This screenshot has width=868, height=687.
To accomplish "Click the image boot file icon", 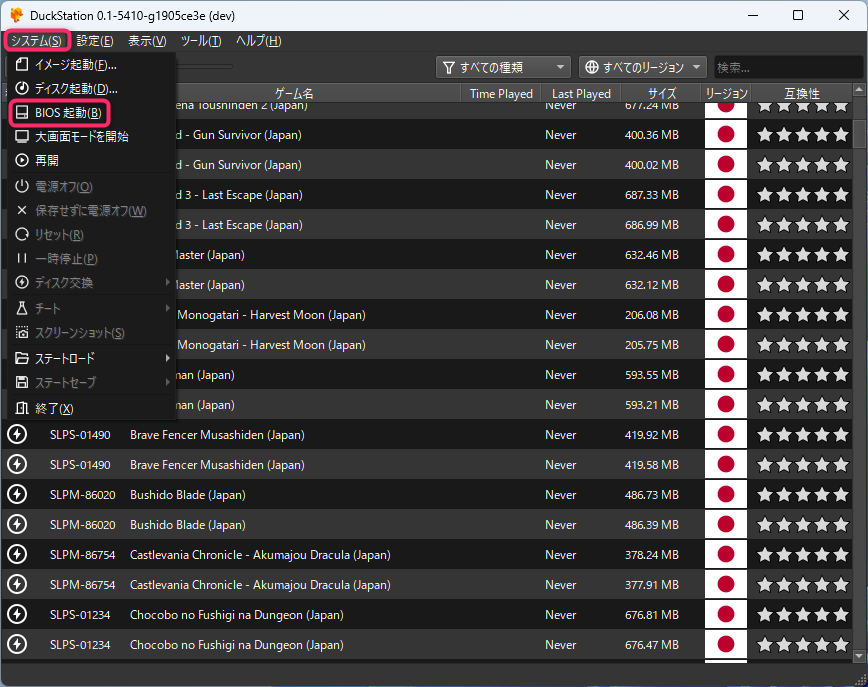I will 22,65.
